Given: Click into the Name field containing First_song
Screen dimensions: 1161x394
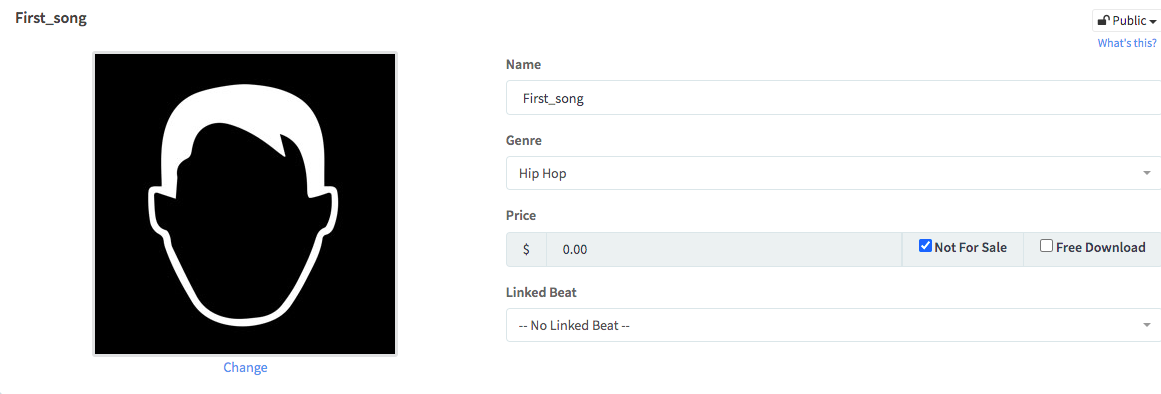Looking at the screenshot, I should coord(833,98).
